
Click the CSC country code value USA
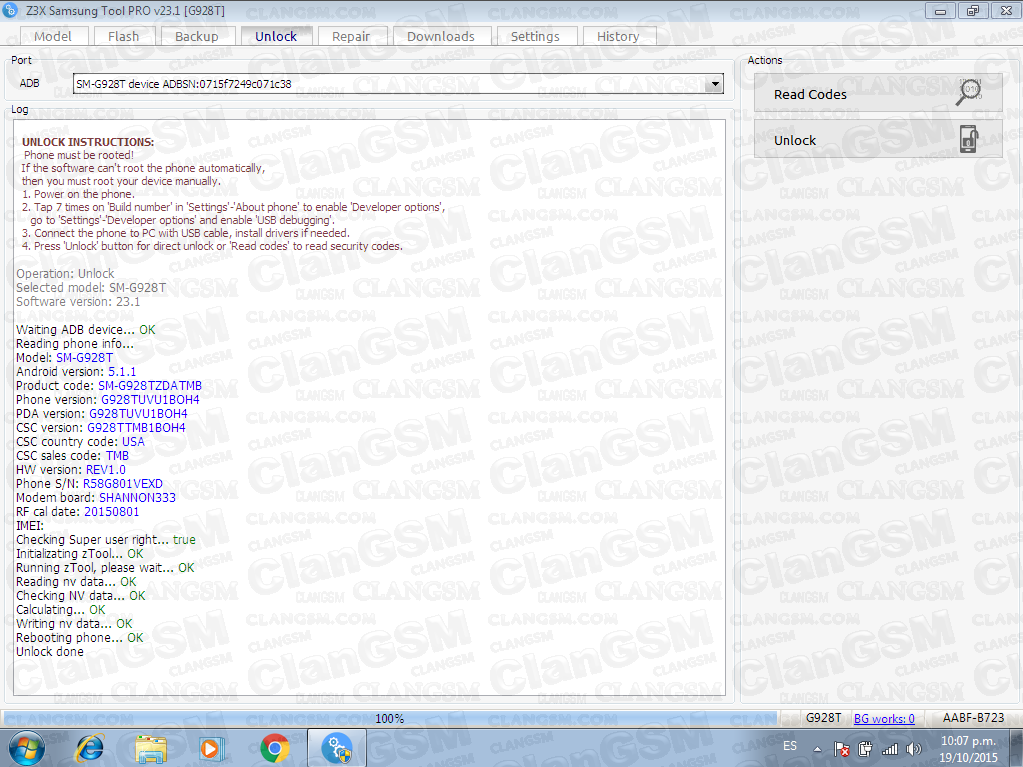(133, 442)
